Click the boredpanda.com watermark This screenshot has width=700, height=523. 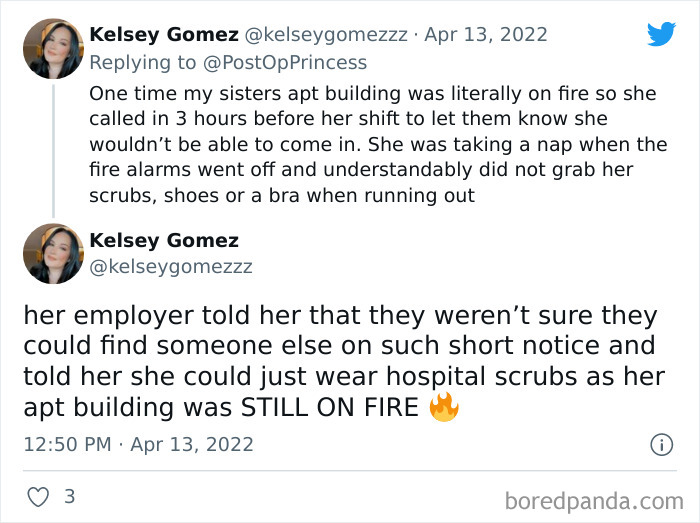click(593, 498)
